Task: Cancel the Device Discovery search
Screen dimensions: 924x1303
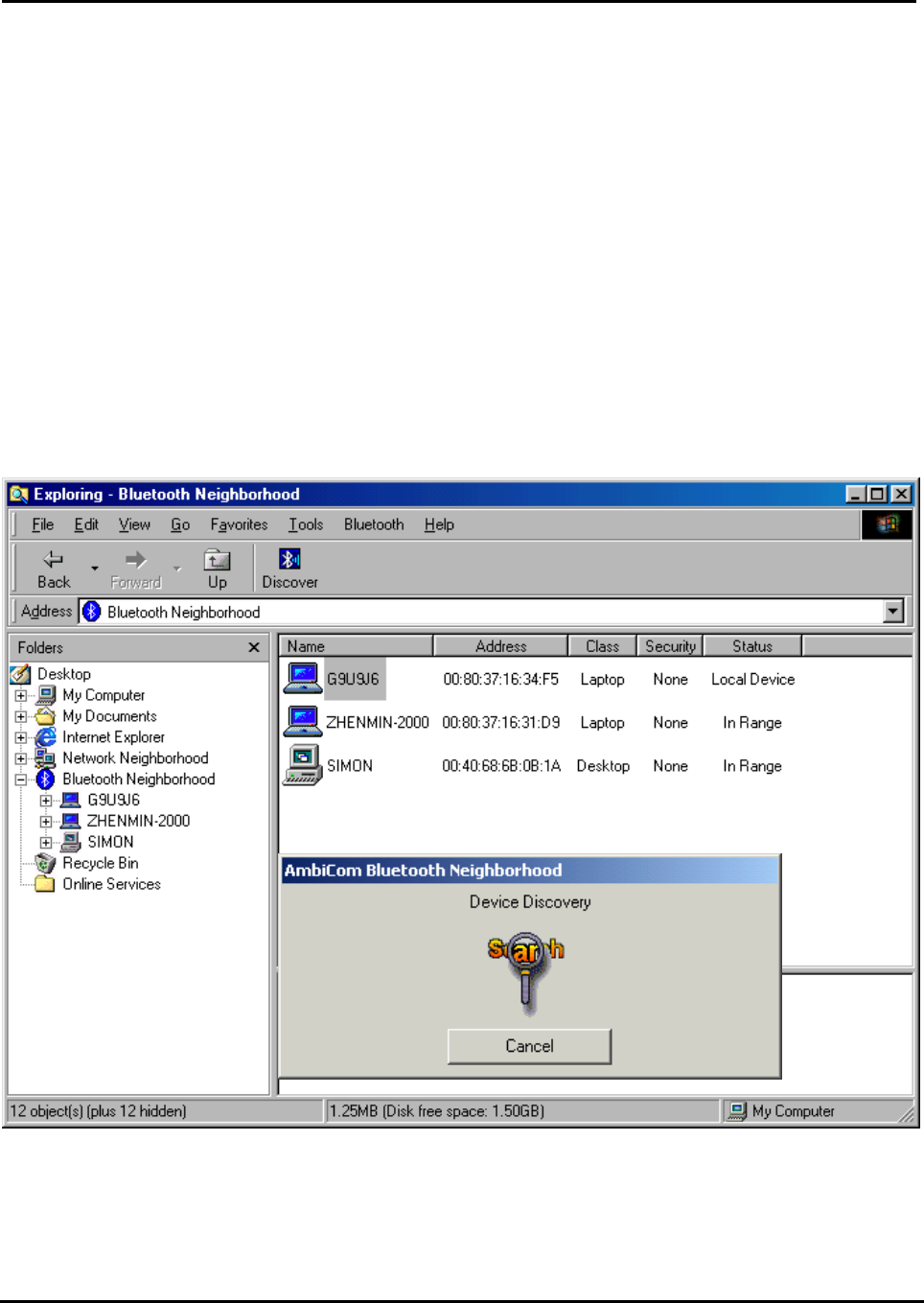Action: pyautogui.click(x=529, y=1046)
